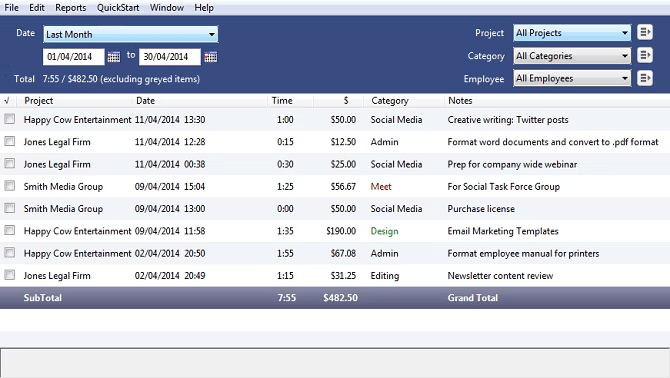Open the Reports menu
The image size is (670, 378).
tap(71, 8)
